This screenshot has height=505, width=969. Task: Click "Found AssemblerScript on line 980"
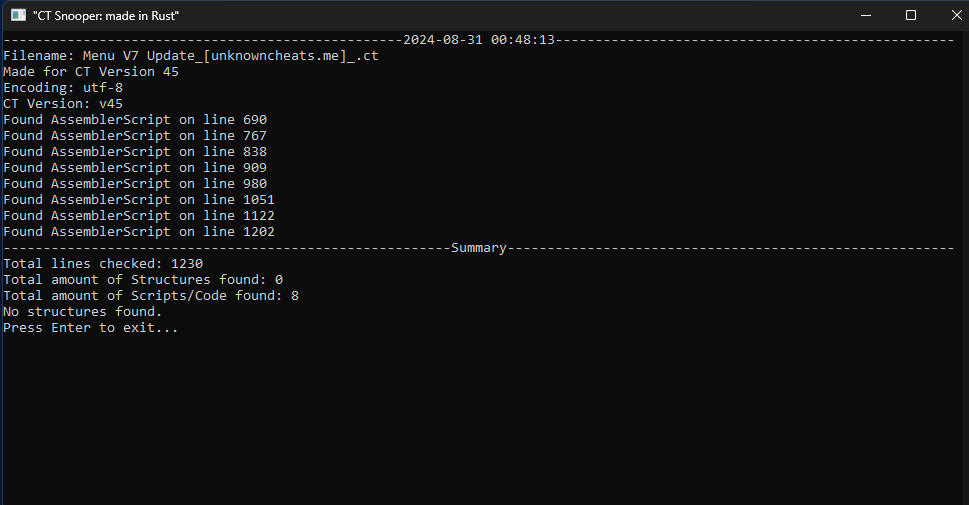pyautogui.click(x=135, y=184)
